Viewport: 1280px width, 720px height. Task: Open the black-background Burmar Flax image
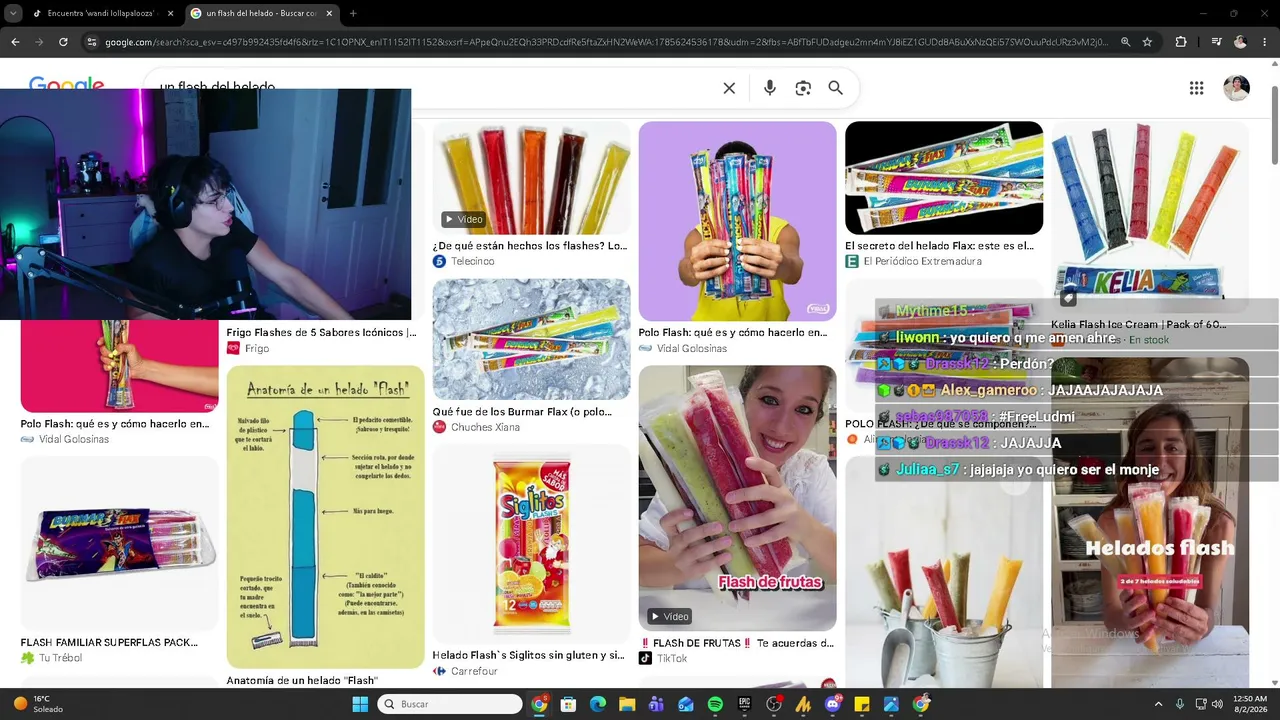pyautogui.click(x=944, y=178)
